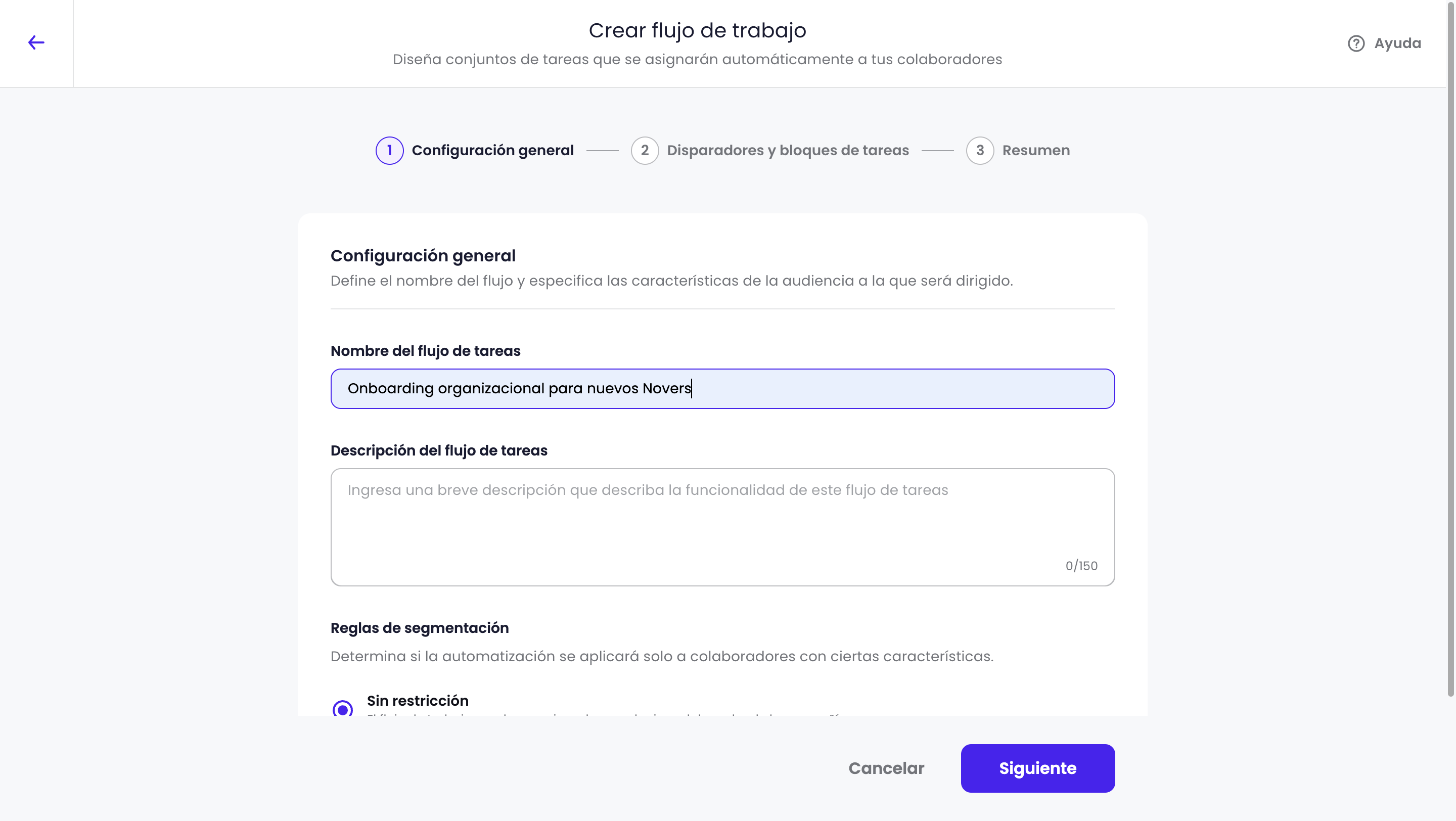
Task: Click the Nombre del flujo de tareas label
Action: (x=426, y=351)
